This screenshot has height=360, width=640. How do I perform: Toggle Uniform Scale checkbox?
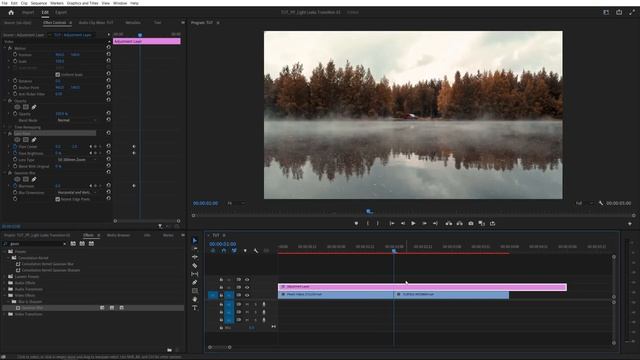[x=58, y=75]
